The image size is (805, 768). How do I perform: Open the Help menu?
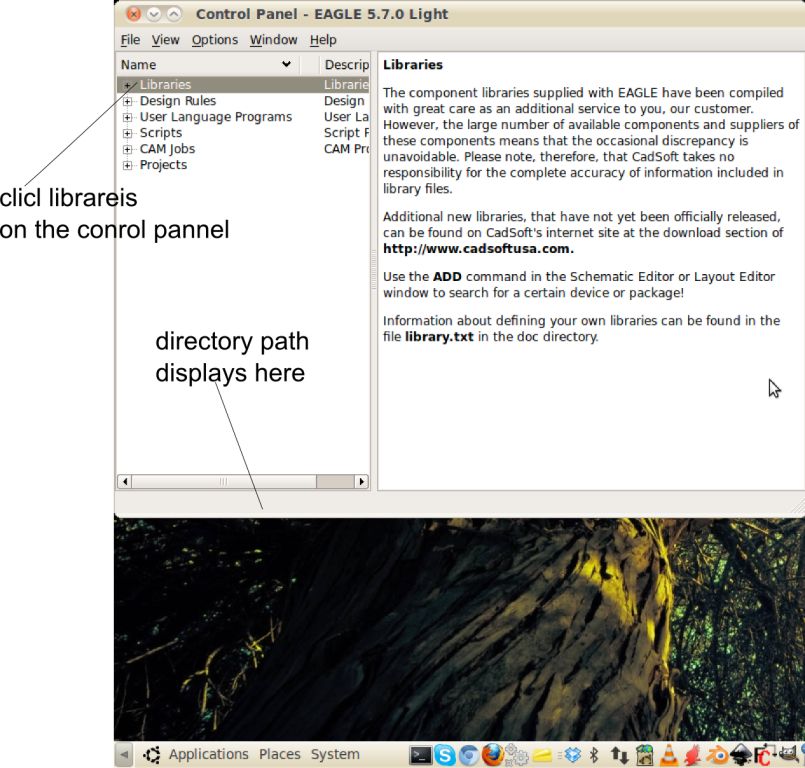pos(323,40)
